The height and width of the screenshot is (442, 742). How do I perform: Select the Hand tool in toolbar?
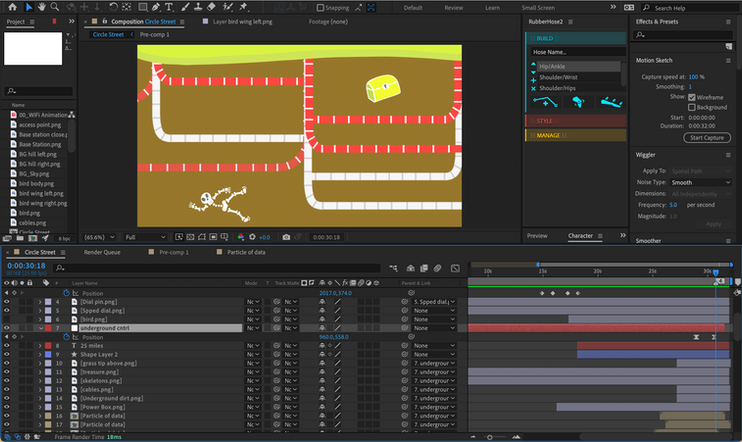(41, 7)
